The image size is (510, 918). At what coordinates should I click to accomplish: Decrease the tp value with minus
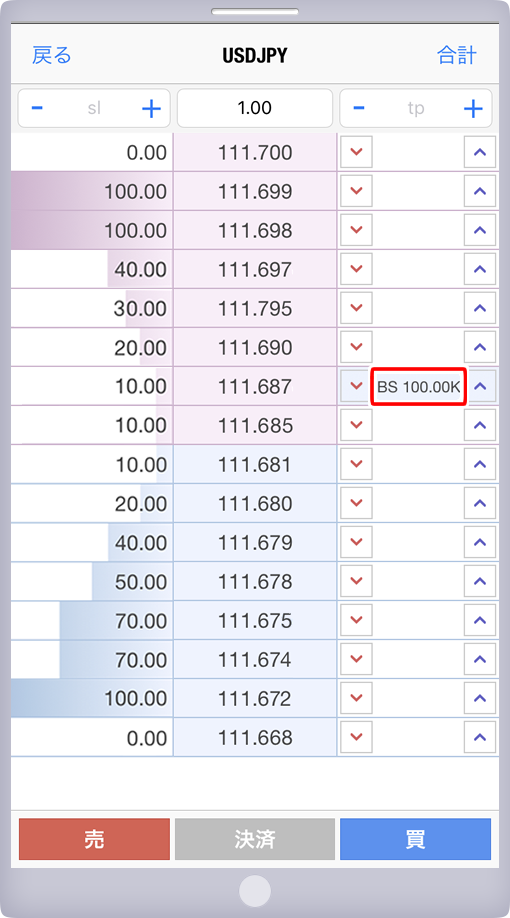[360, 108]
